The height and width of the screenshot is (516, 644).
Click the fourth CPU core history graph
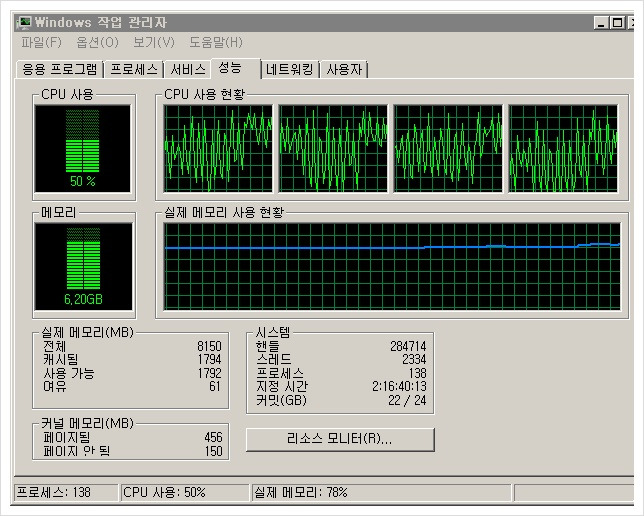point(563,148)
